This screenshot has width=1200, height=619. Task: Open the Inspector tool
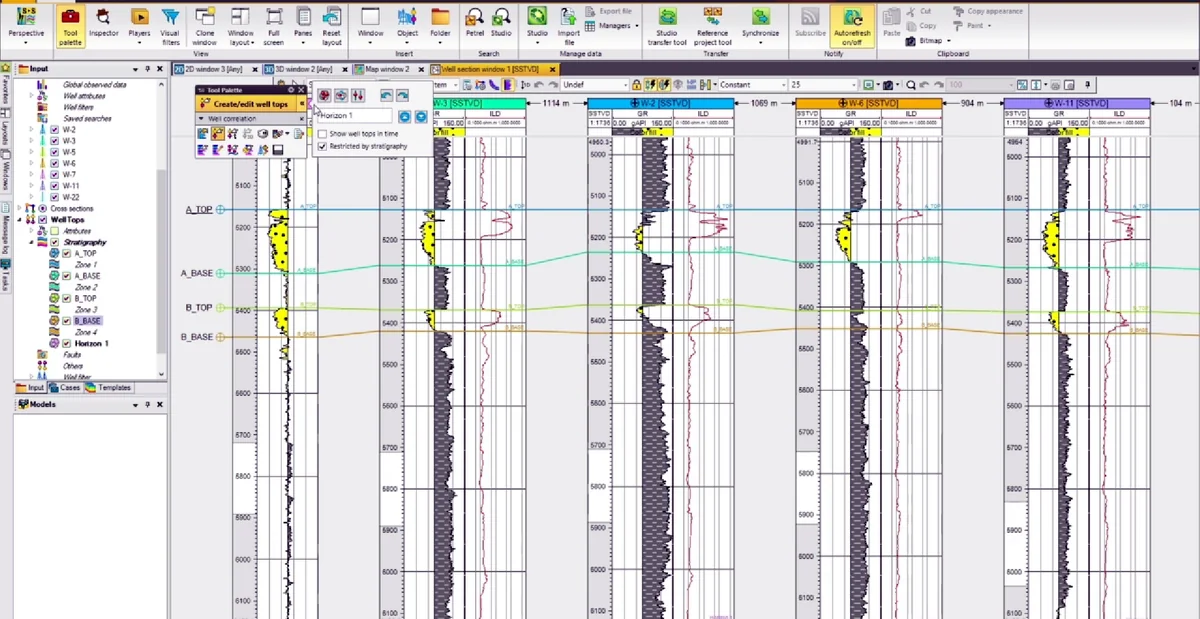(103, 25)
